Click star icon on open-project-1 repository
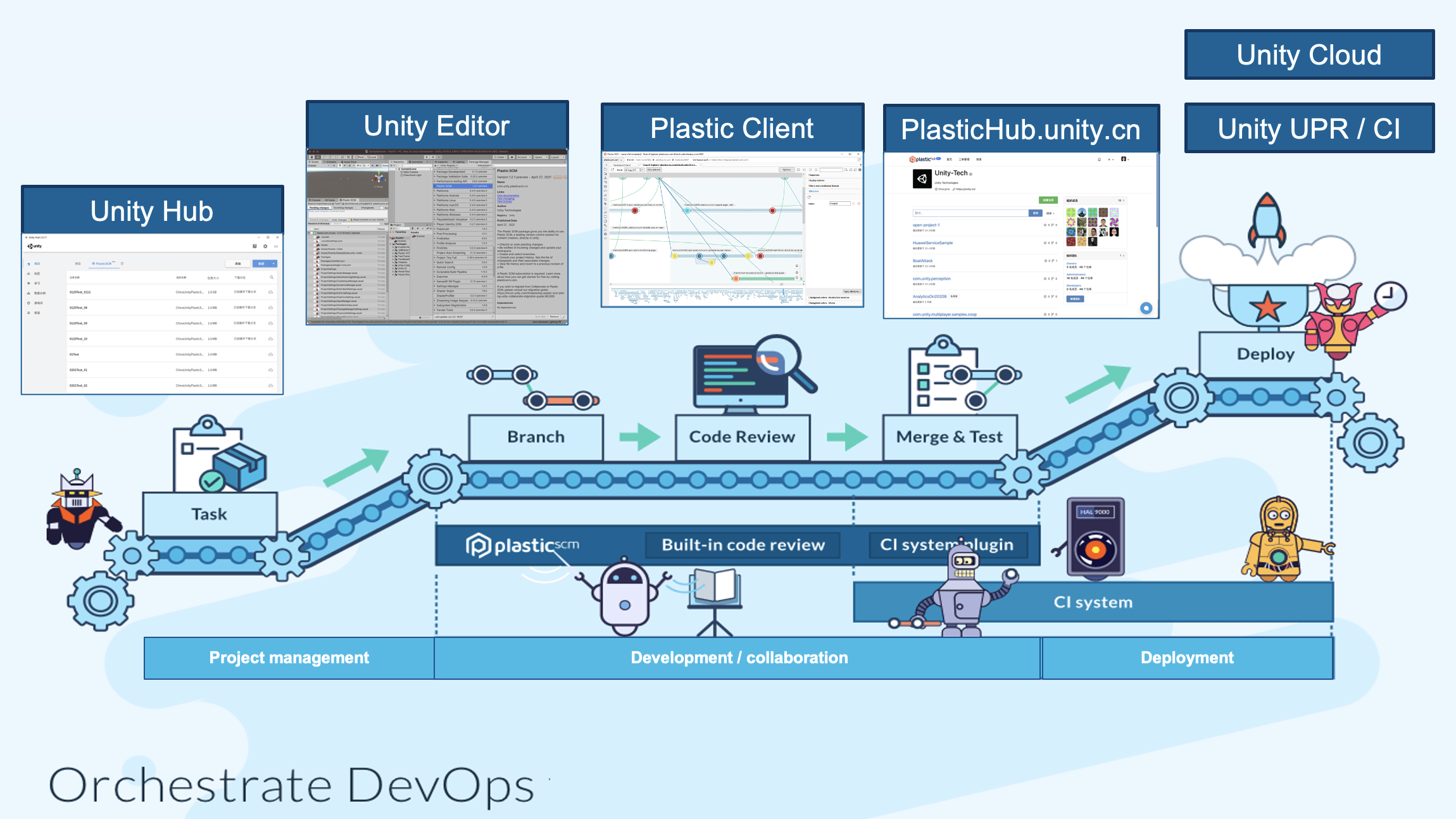This screenshot has height=819, width=1456. tap(1045, 225)
